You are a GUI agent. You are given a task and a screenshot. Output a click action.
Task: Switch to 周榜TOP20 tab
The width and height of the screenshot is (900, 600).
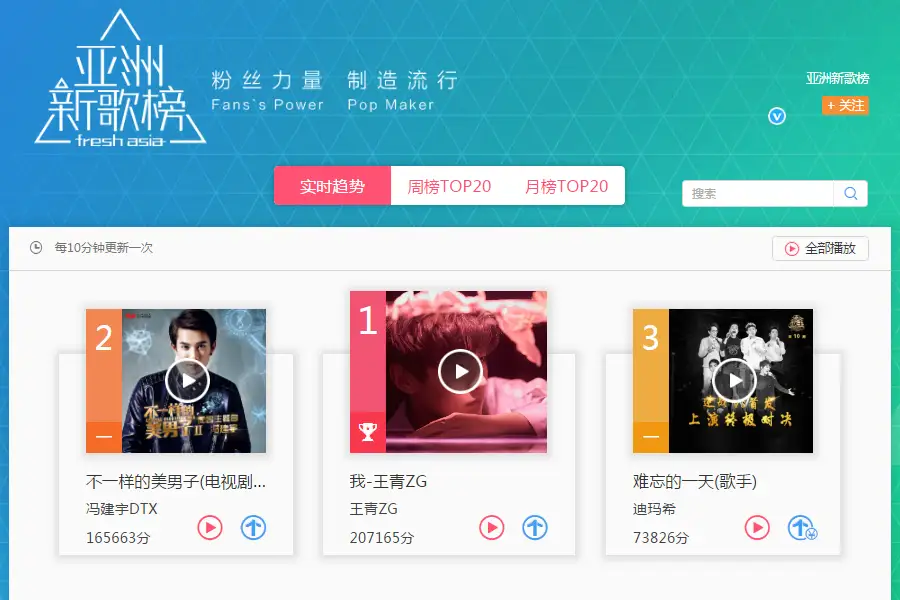[x=449, y=186]
